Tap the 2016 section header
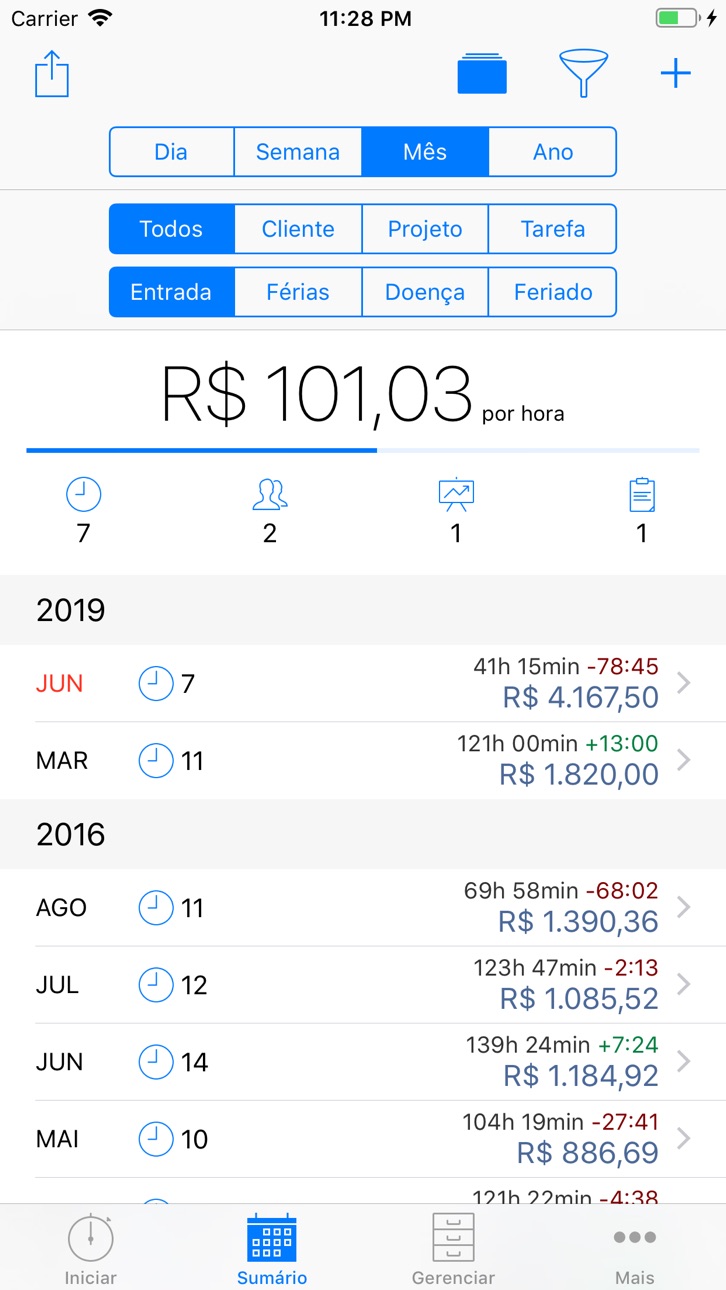Image resolution: width=726 pixels, height=1290 pixels. (x=363, y=834)
